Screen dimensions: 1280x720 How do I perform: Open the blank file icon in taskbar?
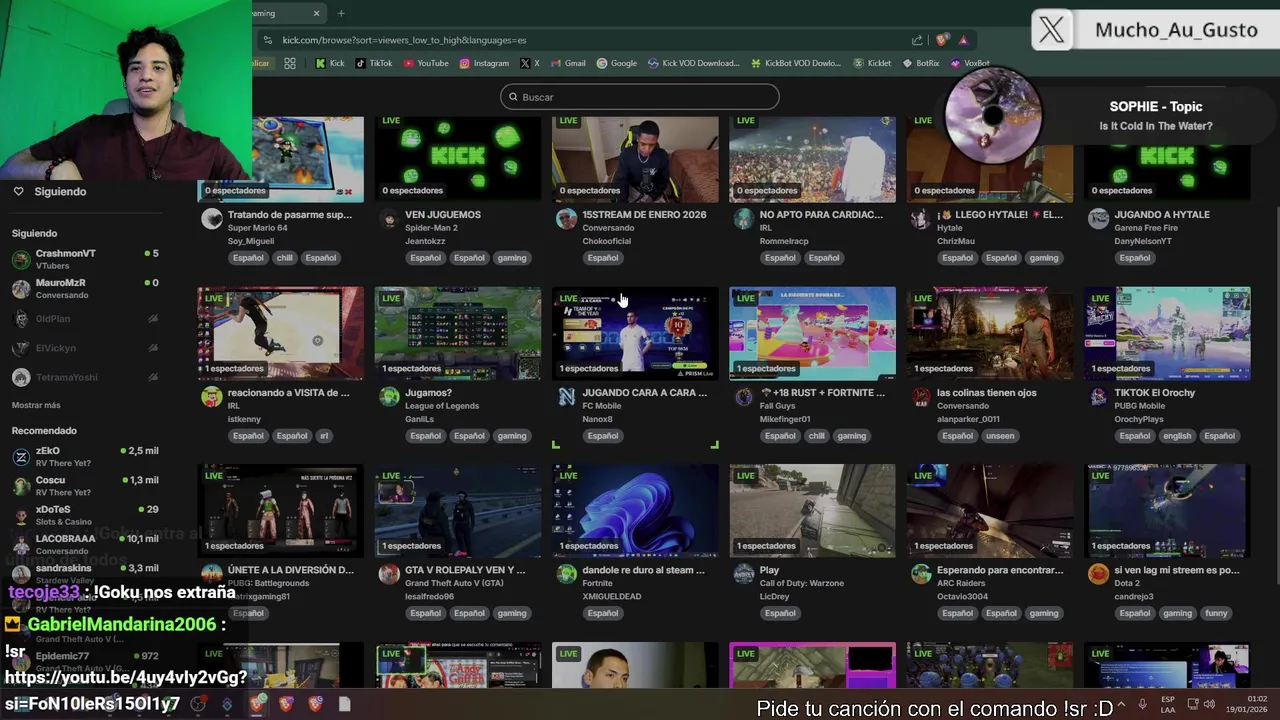point(344,704)
